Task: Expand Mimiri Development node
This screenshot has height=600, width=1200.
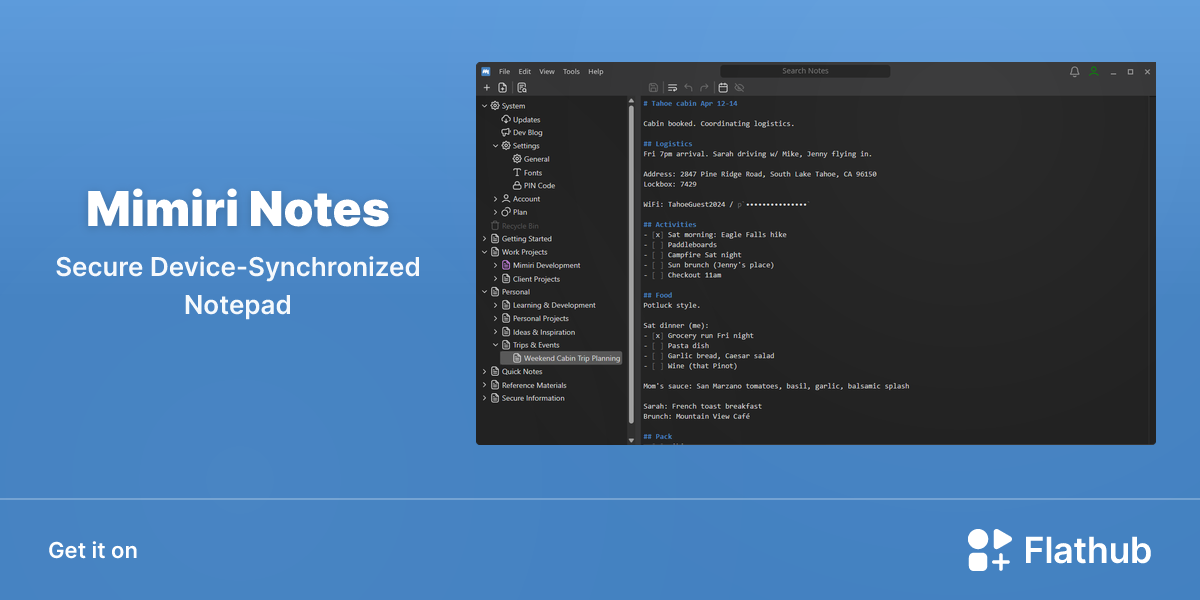Action: (495, 265)
